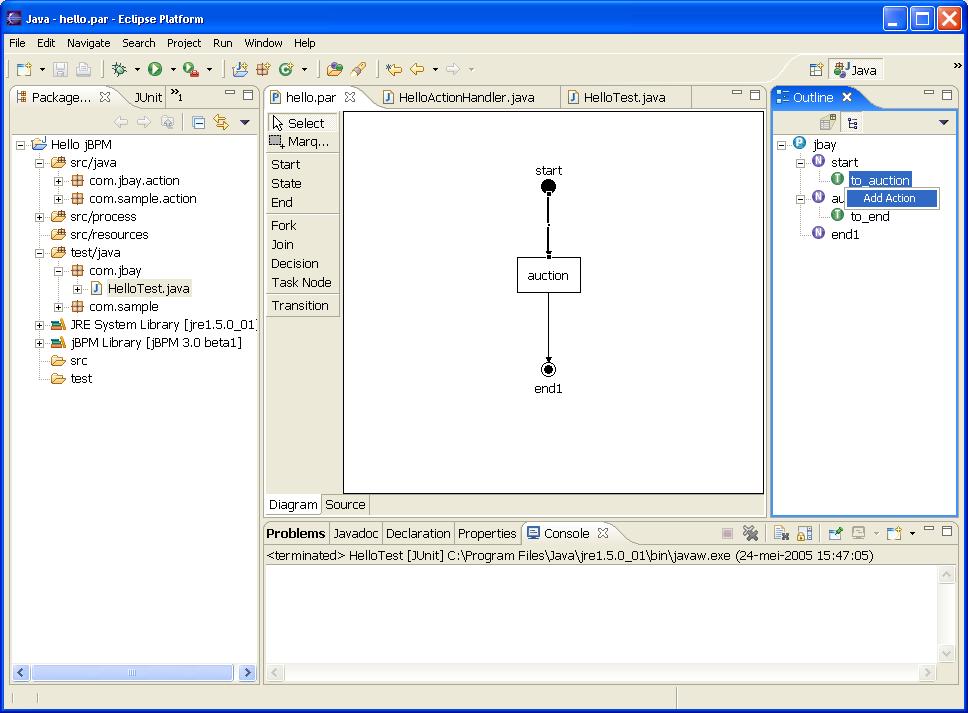Open the Package Explorer view menu arrow
This screenshot has width=968, height=713.
(244, 122)
